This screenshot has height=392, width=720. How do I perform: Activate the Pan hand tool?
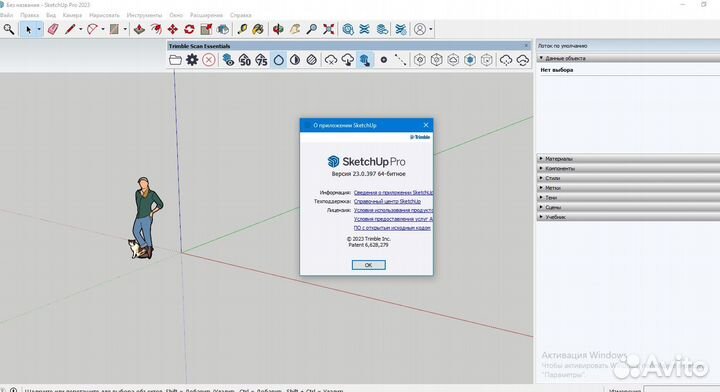(x=295, y=29)
